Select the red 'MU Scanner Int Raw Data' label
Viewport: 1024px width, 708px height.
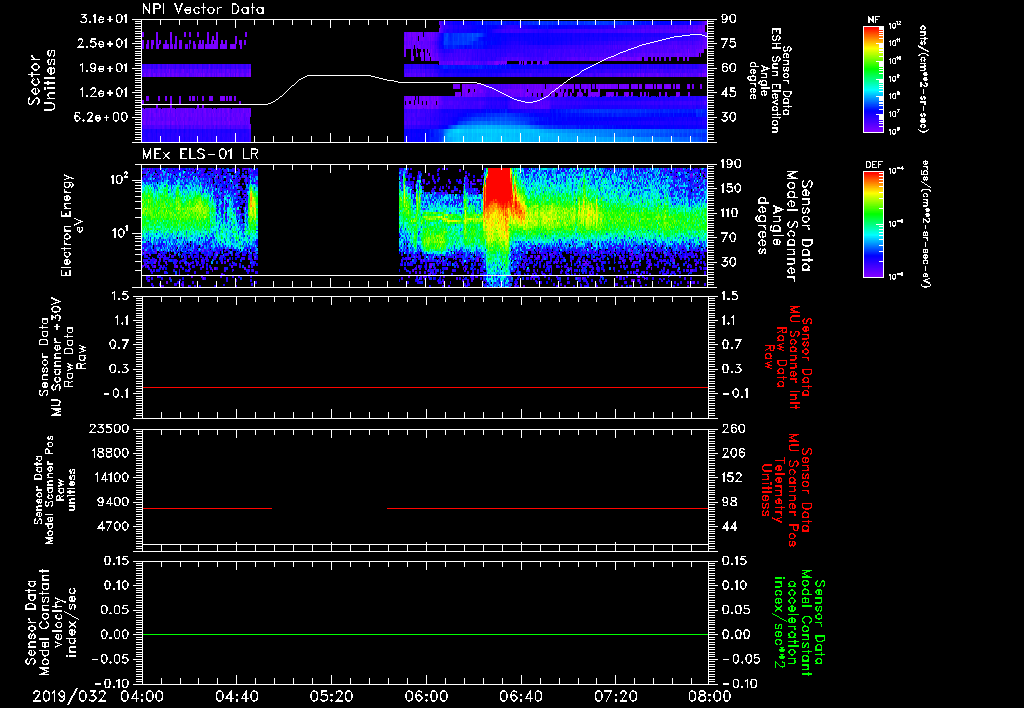pyautogui.click(x=788, y=357)
